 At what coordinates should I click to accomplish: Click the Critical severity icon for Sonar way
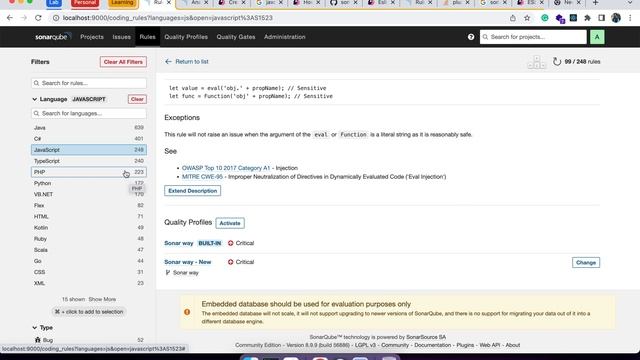point(231,243)
